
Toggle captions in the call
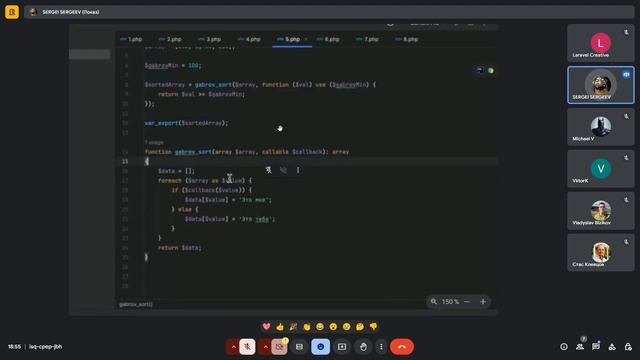pos(300,347)
